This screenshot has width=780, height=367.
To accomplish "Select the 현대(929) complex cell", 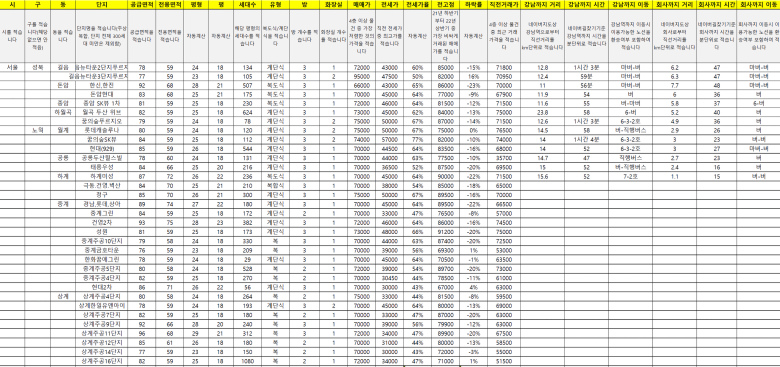I will (x=101, y=148).
